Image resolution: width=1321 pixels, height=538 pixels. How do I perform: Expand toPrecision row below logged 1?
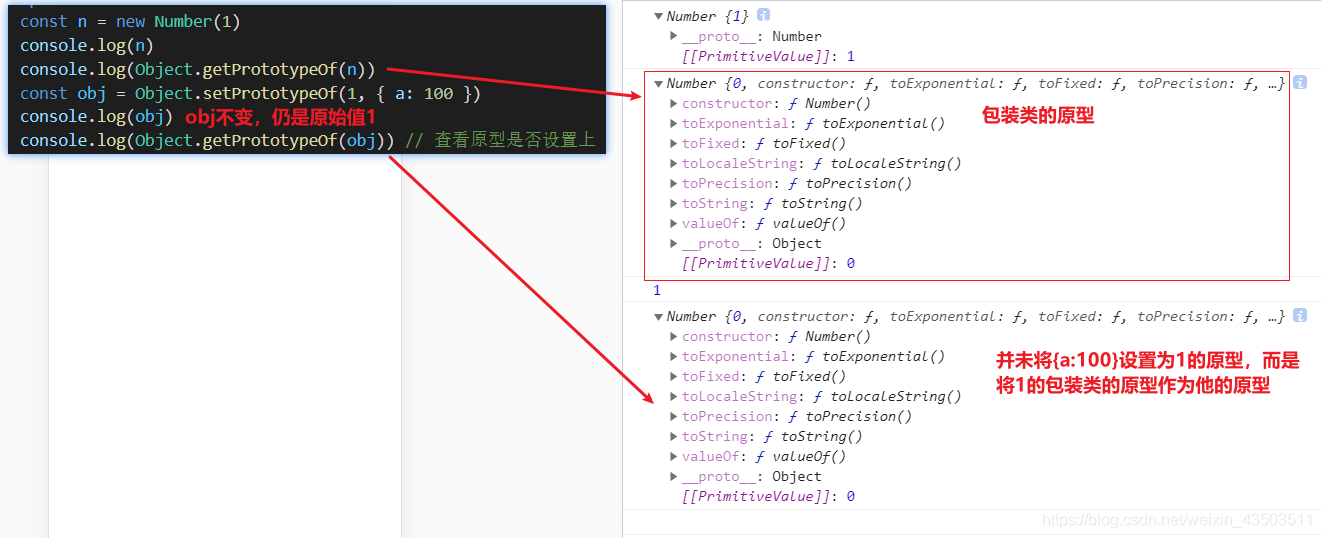[674, 416]
